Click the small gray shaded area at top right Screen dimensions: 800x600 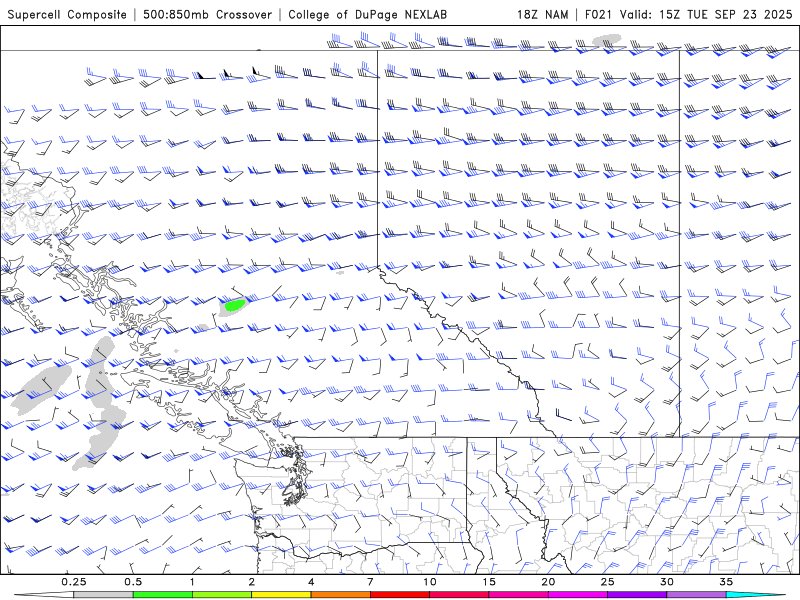click(607, 39)
